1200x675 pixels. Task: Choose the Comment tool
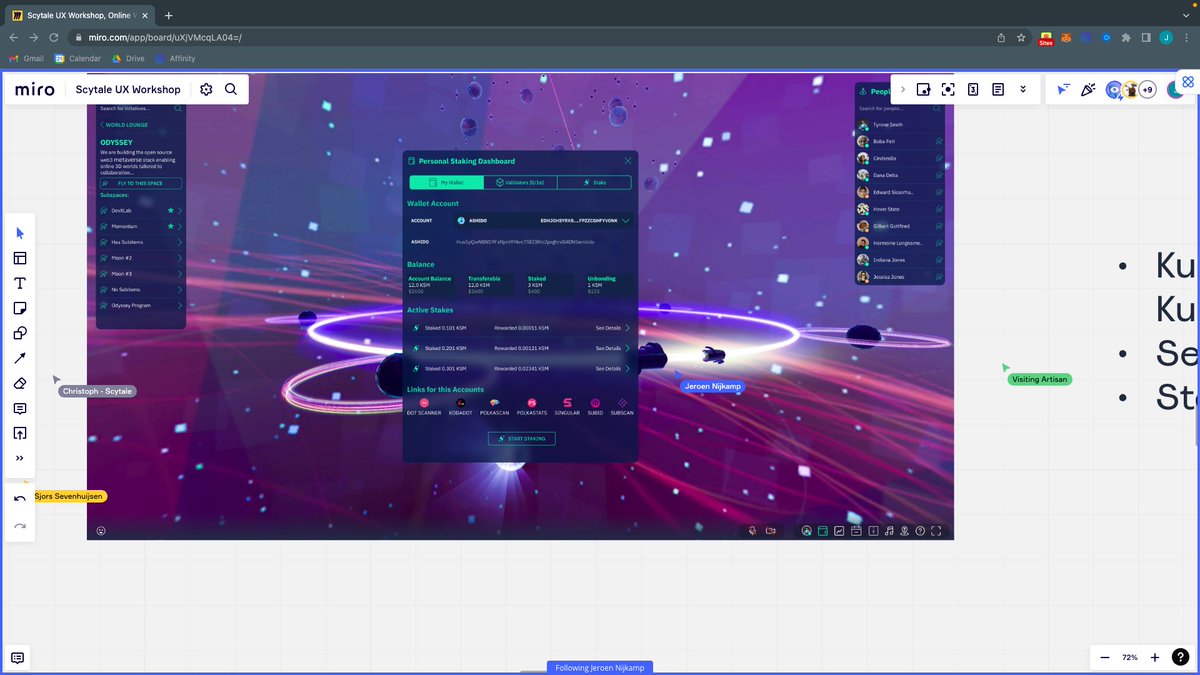[20, 408]
